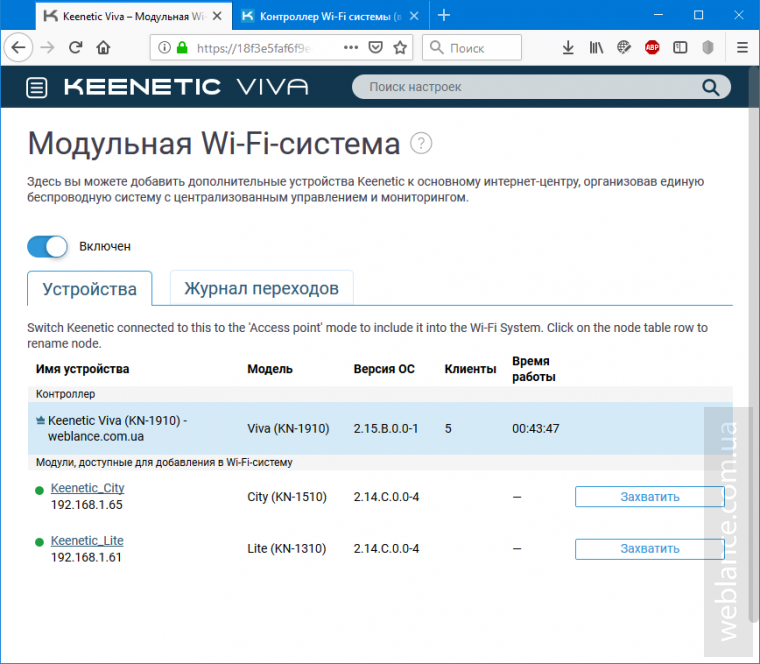Screen dimensions: 760x664
Task: Click the grey shield extension icon
Action: click(708, 47)
